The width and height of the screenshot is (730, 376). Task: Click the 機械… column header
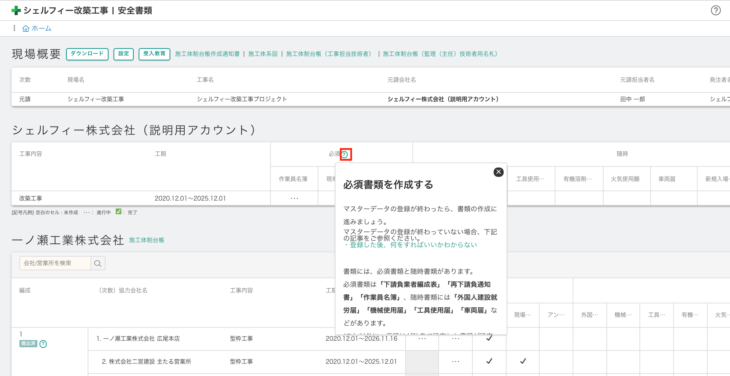click(x=623, y=315)
